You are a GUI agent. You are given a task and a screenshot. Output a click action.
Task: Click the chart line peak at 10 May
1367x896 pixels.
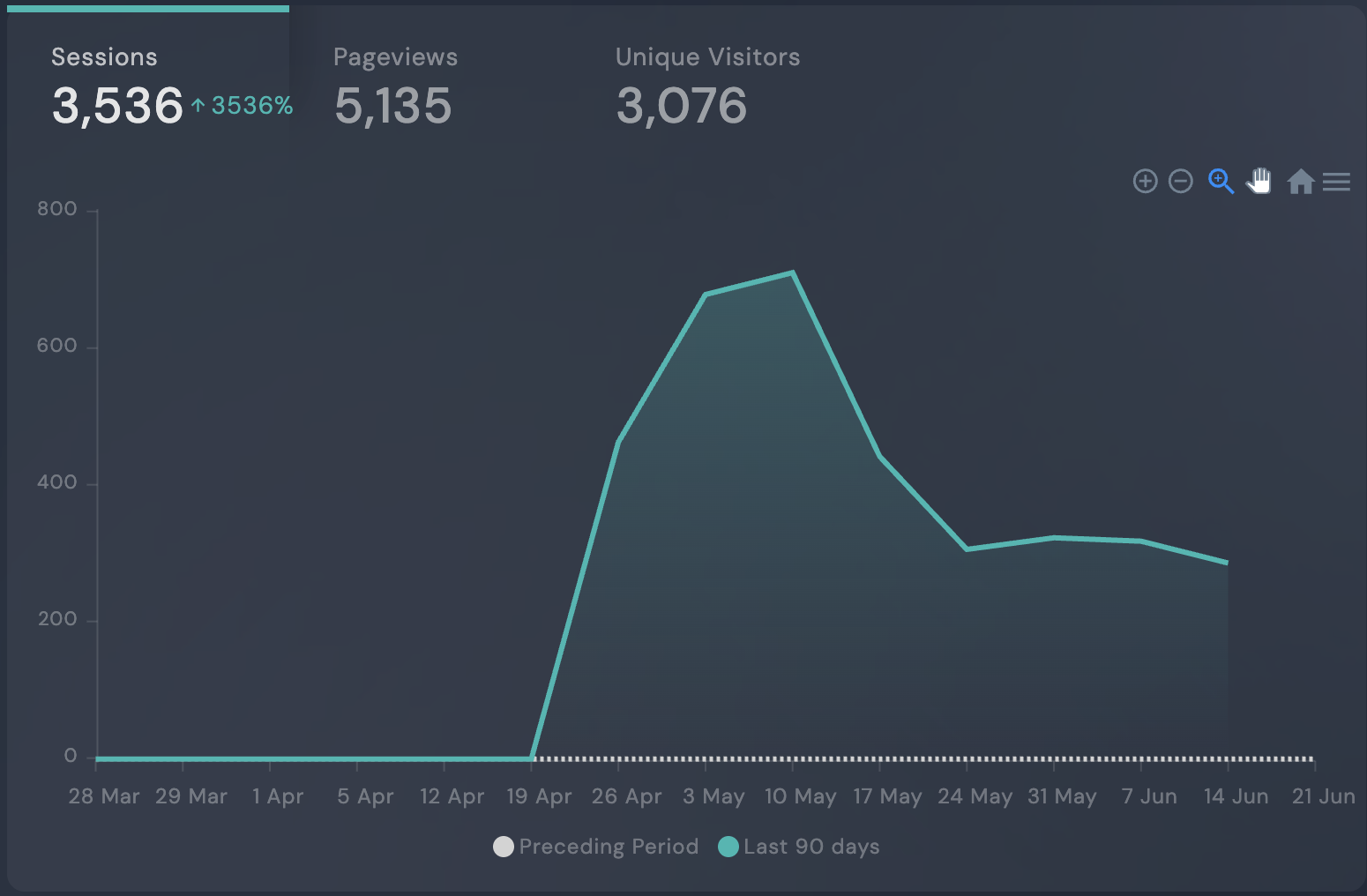793,273
